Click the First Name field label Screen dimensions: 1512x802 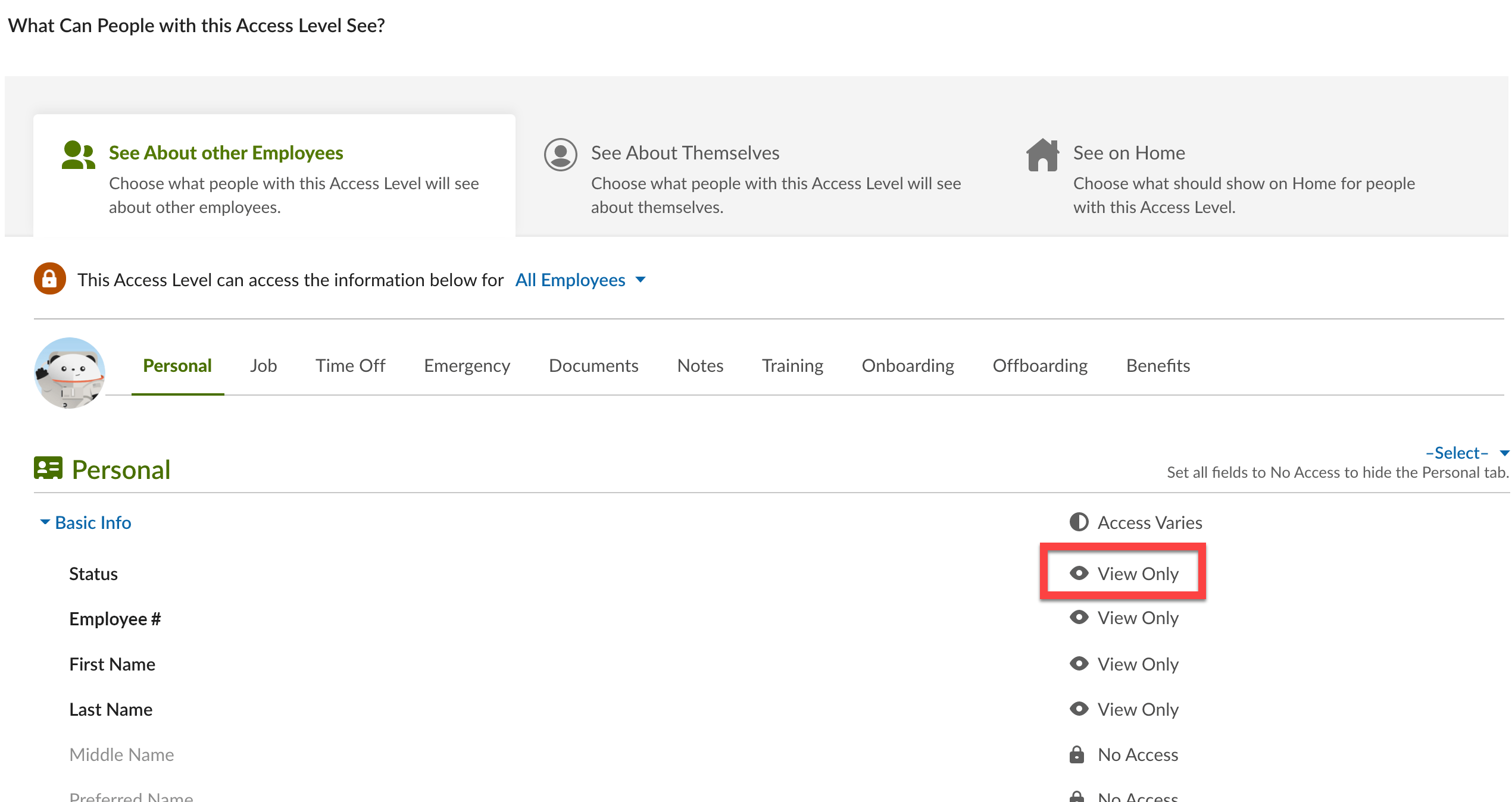[112, 664]
